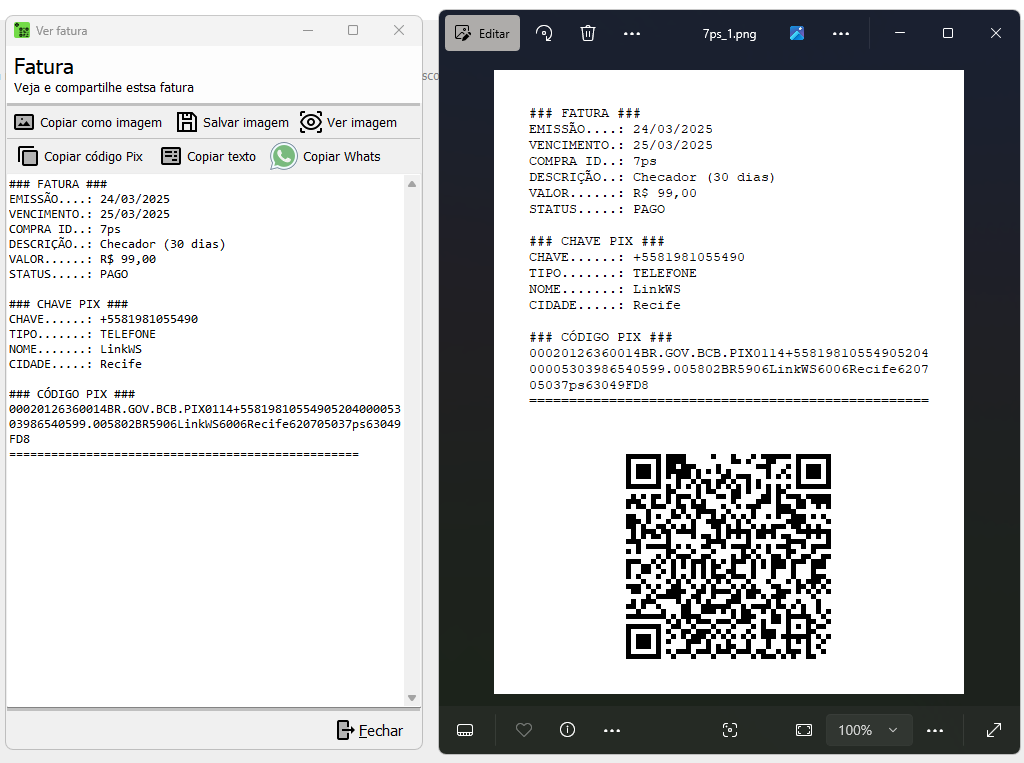Click the 7ps_1.png file name title
The width and height of the screenshot is (1024, 763).
[729, 33]
